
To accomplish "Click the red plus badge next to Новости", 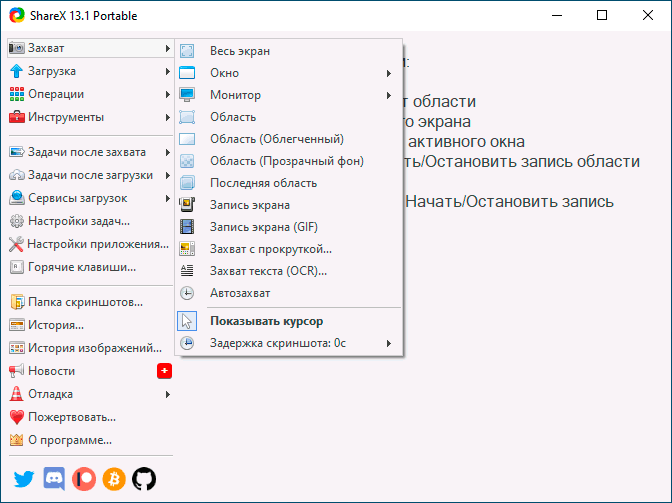I will pyautogui.click(x=165, y=371).
